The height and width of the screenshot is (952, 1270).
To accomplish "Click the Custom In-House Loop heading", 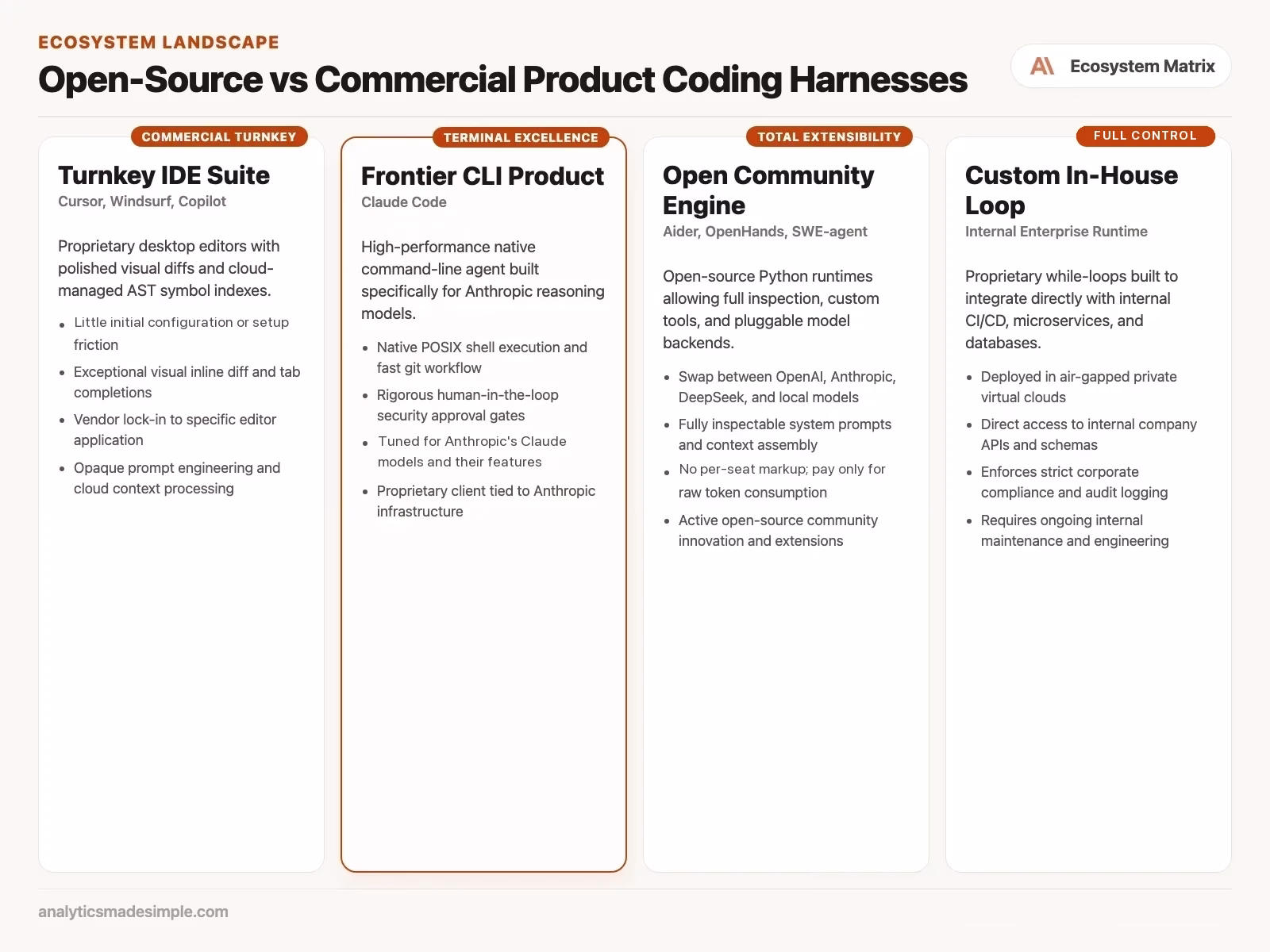I will tap(1072, 190).
